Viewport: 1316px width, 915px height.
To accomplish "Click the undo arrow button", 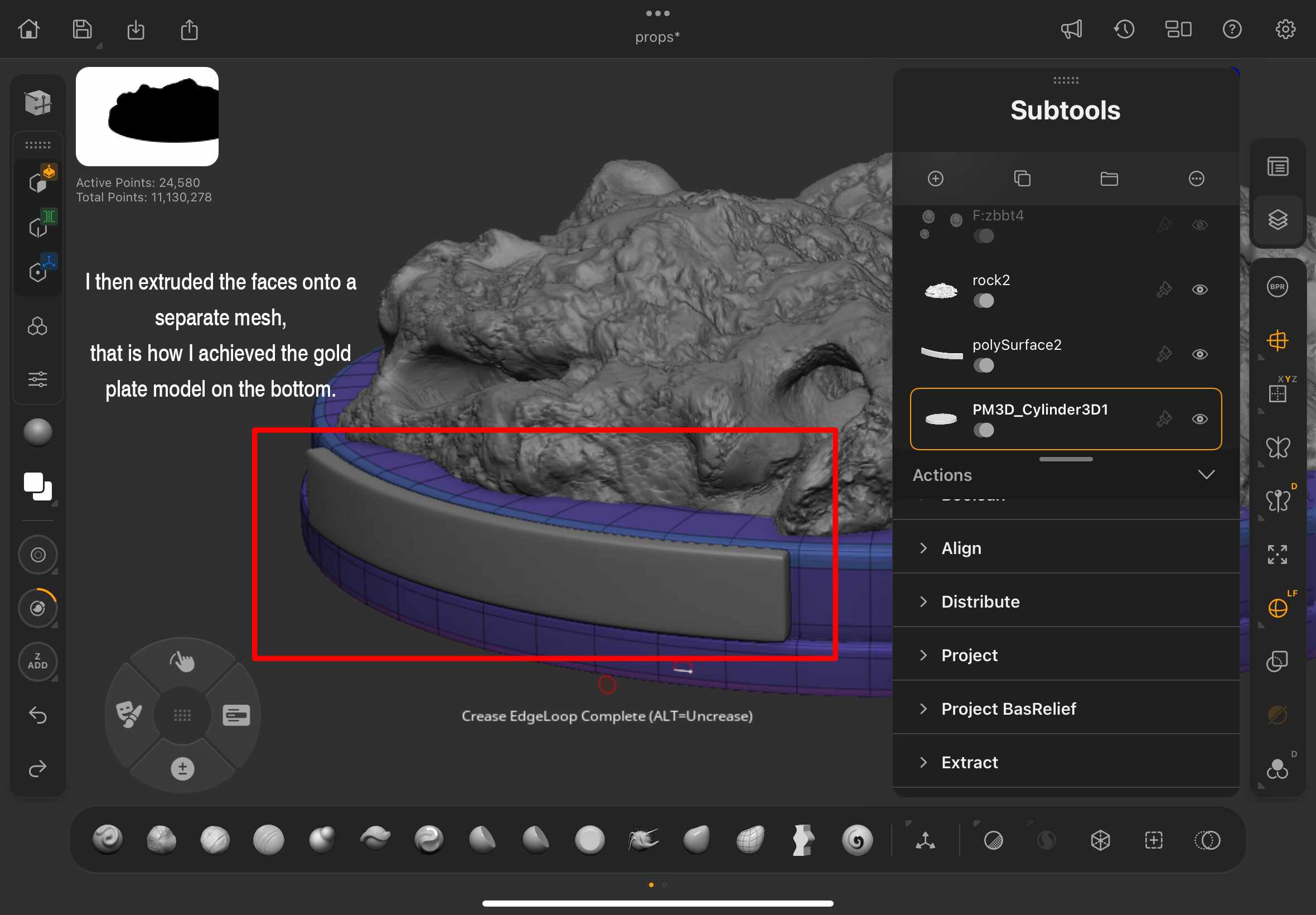I will 38,715.
